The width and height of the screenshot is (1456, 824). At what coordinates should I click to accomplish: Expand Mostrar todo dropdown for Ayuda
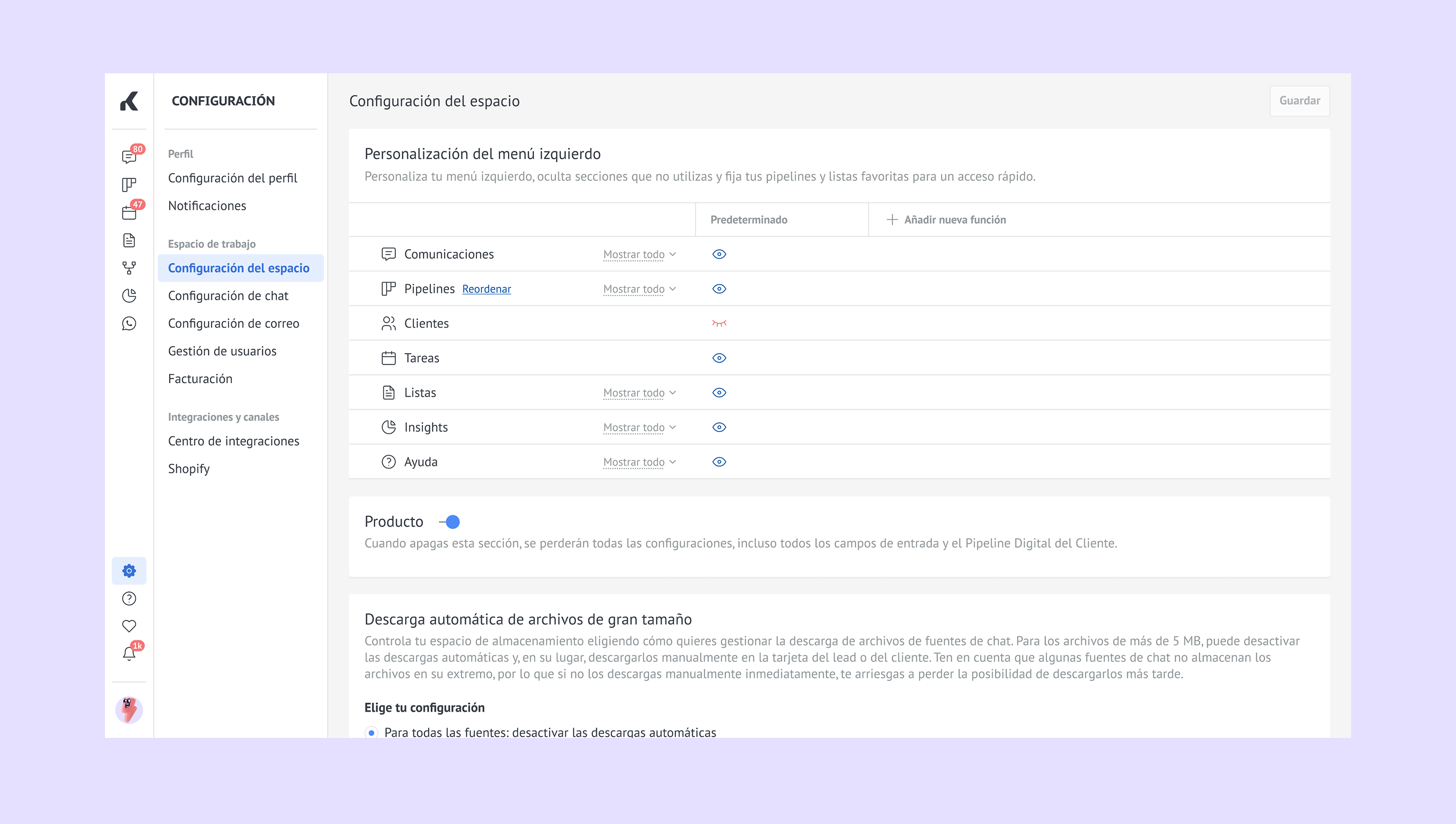639,462
